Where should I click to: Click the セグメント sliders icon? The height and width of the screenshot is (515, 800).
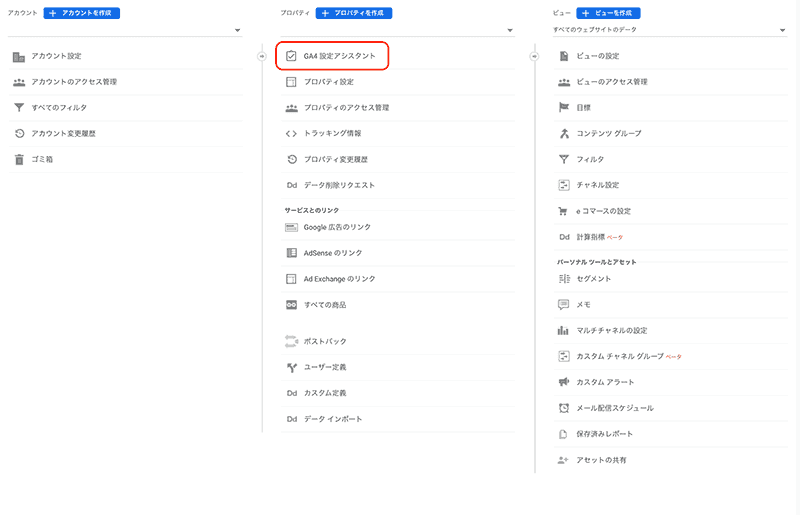tap(564, 279)
